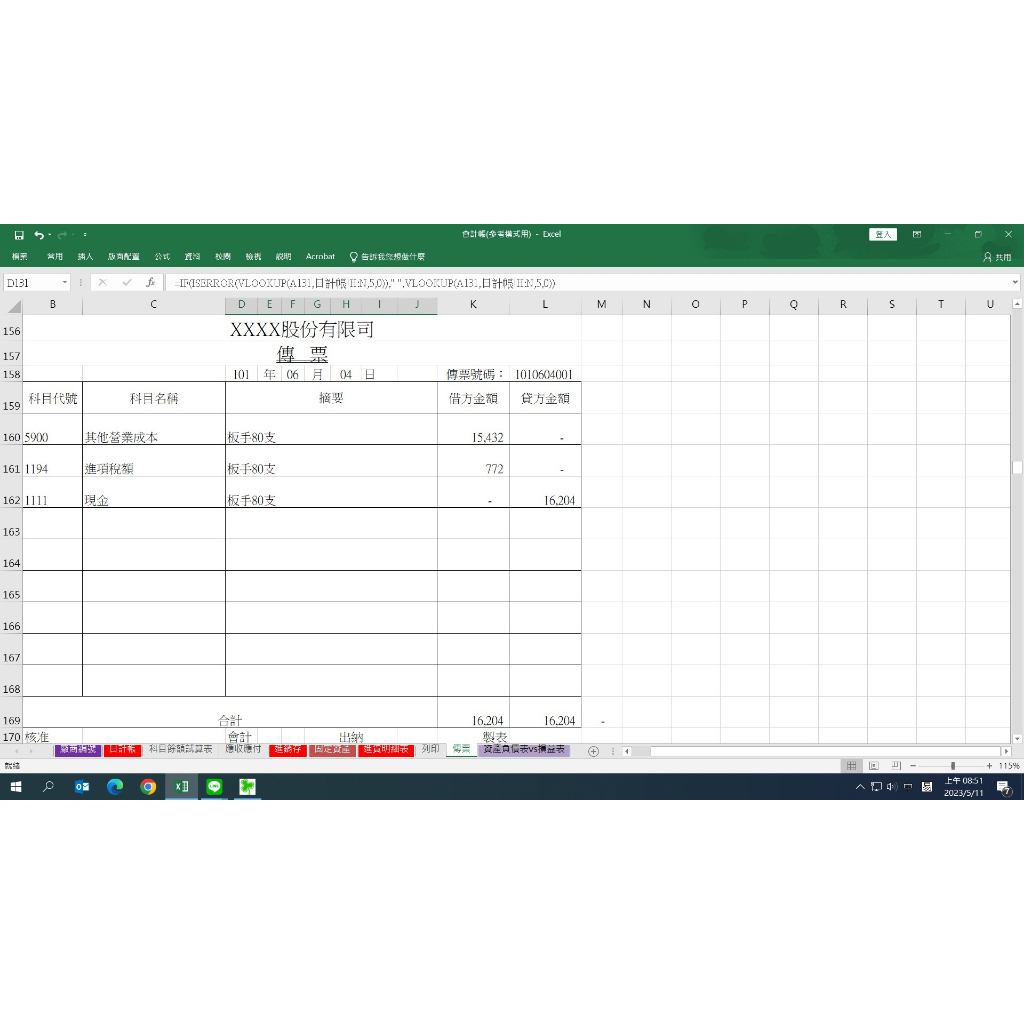Open the 公式 ribbon tab
1024x1024 pixels.
(162, 257)
